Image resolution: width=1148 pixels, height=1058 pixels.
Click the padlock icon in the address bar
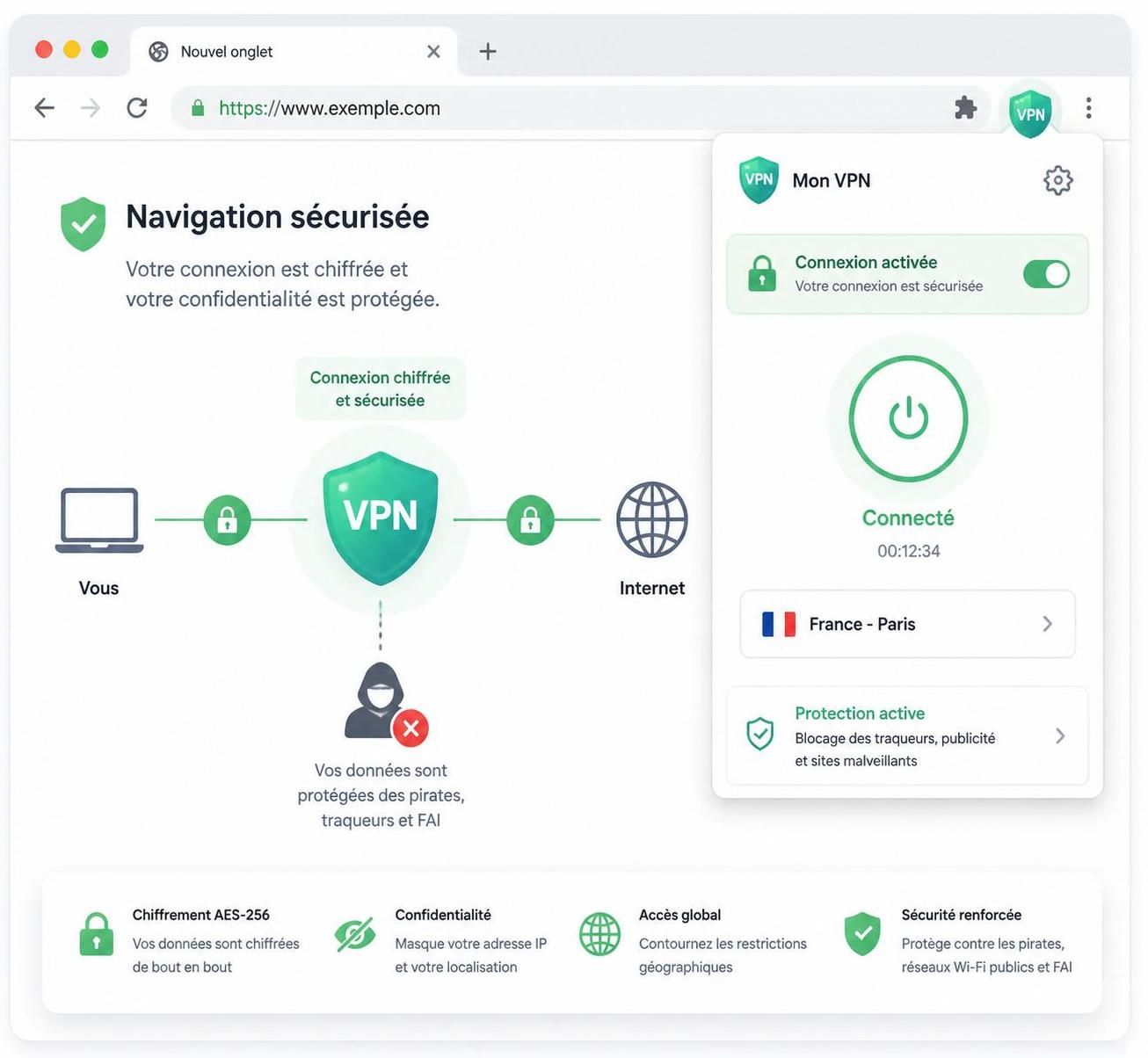(198, 108)
